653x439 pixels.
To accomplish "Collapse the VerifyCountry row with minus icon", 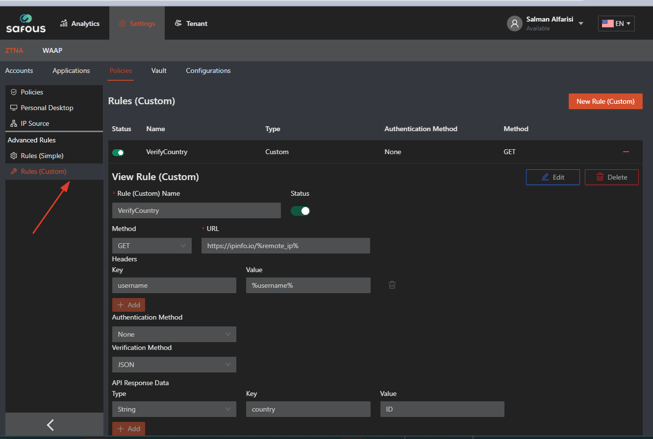I will (626, 152).
